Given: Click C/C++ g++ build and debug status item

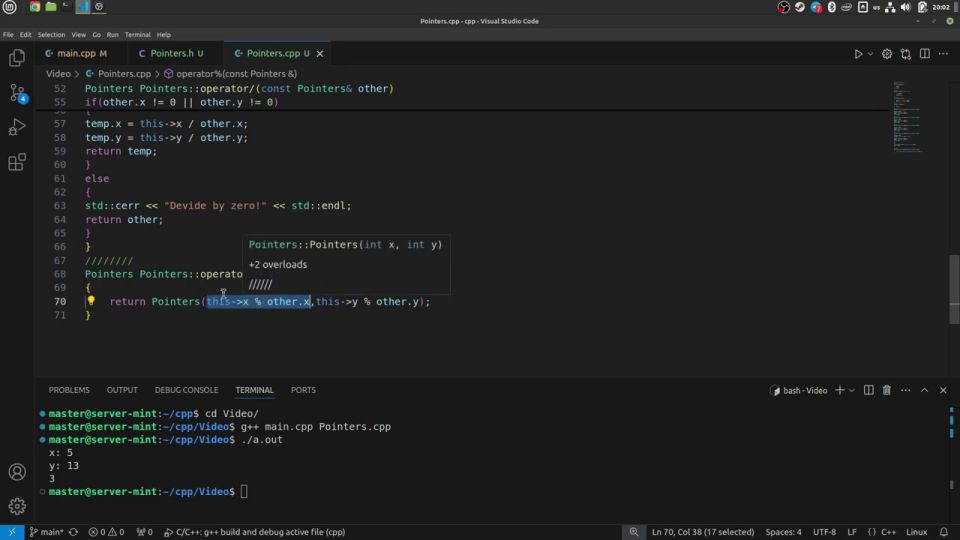Looking at the screenshot, I should click(x=255, y=532).
